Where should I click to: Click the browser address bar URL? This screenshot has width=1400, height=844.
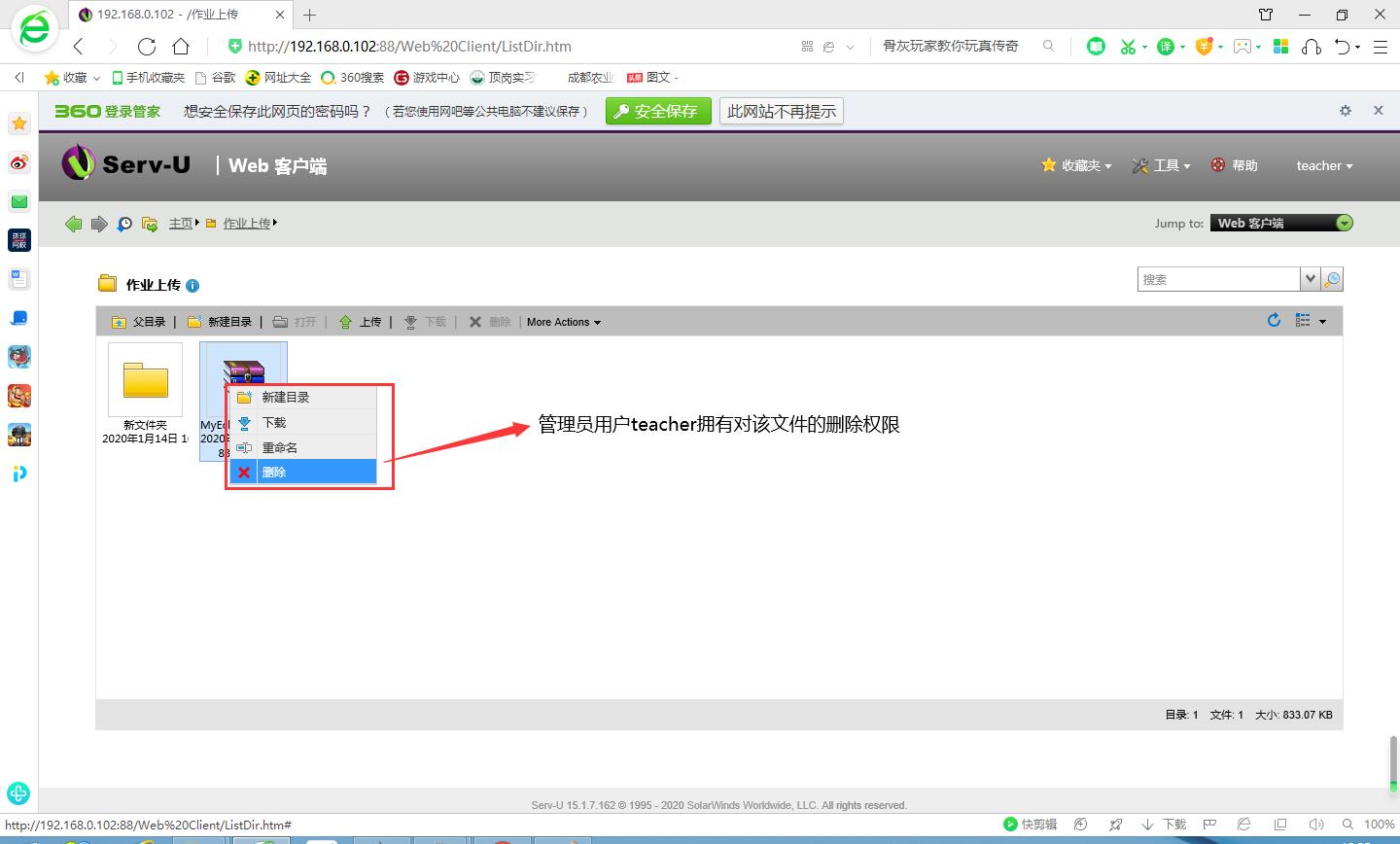click(409, 46)
